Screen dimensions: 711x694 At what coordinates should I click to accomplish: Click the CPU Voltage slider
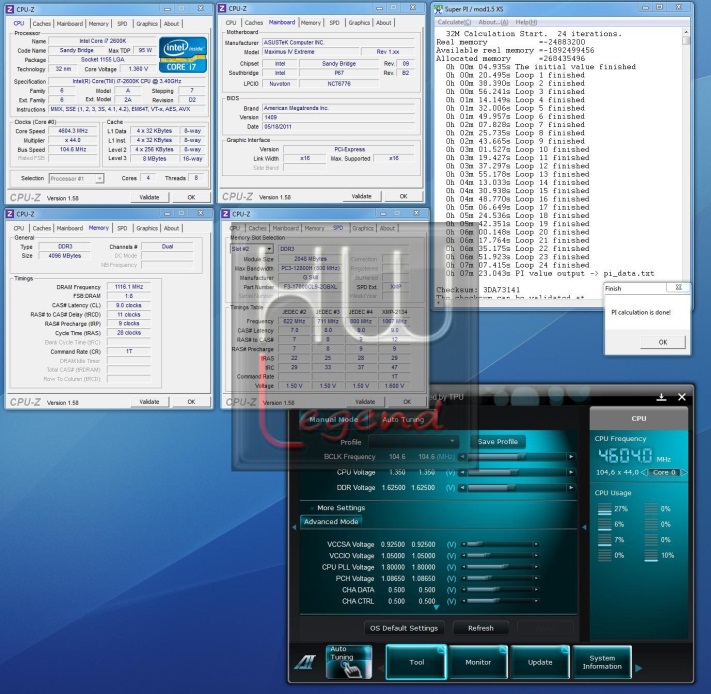pos(516,472)
